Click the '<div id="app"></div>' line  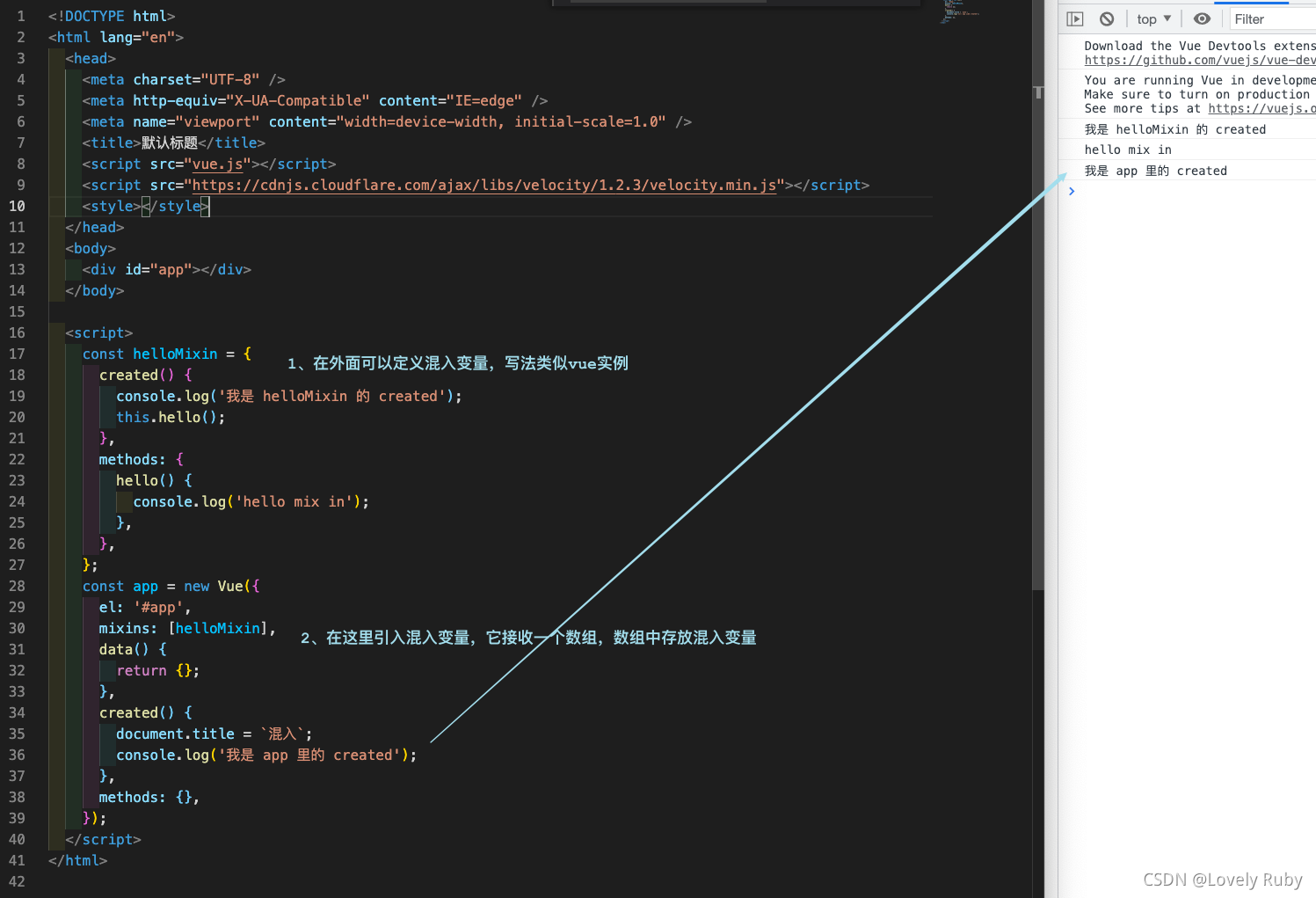point(167,269)
